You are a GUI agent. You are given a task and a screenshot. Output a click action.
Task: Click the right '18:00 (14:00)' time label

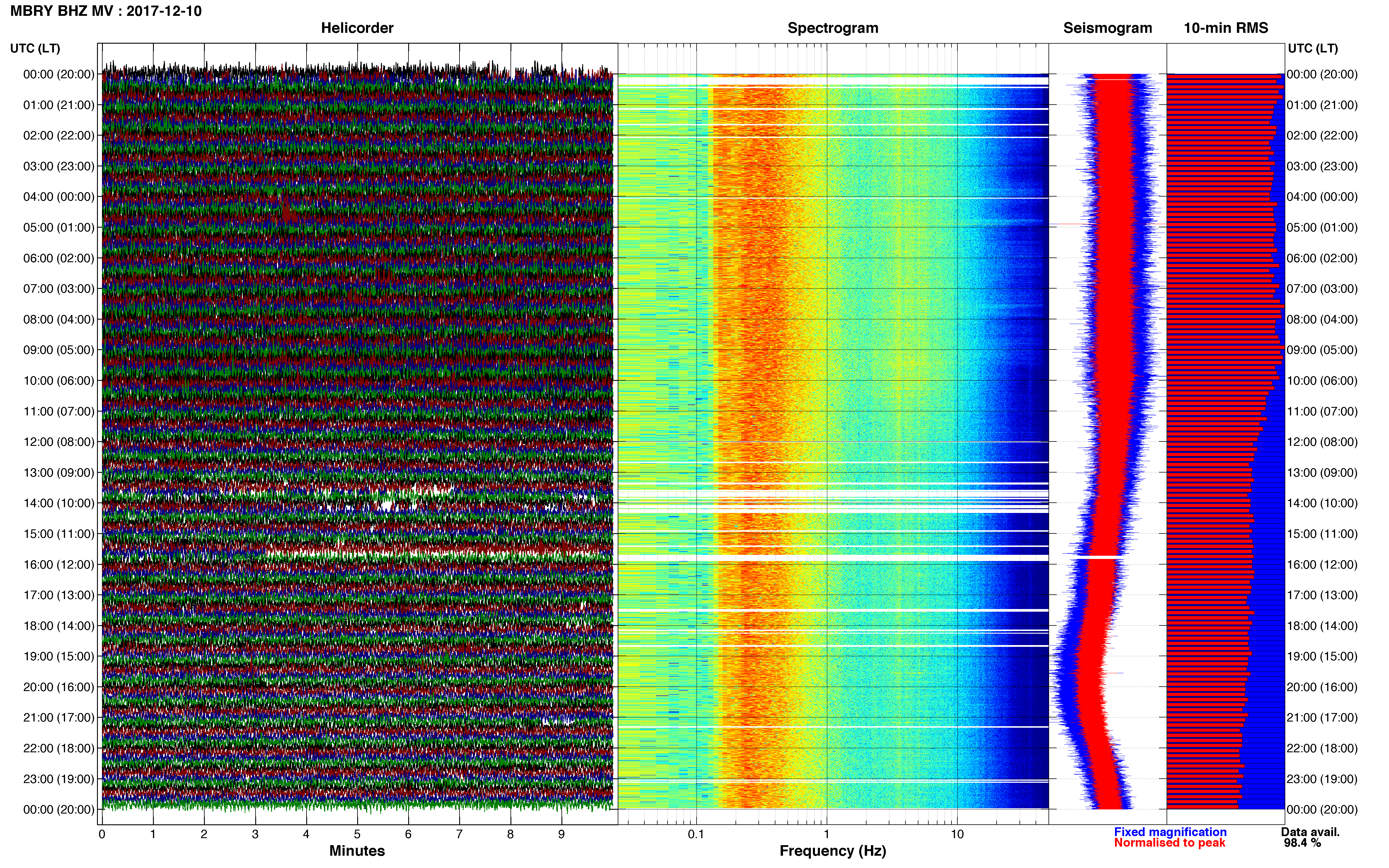point(1322,626)
